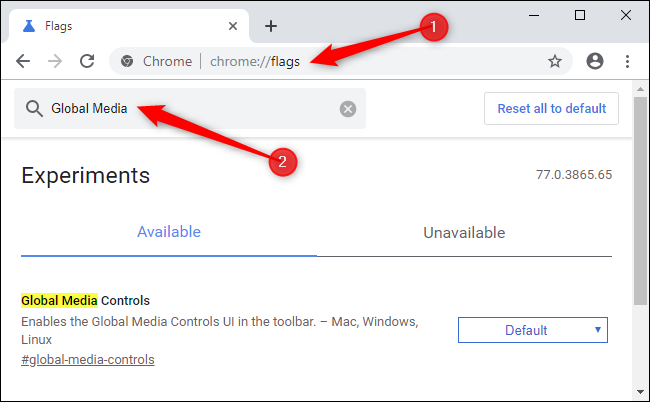Click the magnifier search icon
Screen dimensions: 650x402
coord(34,109)
